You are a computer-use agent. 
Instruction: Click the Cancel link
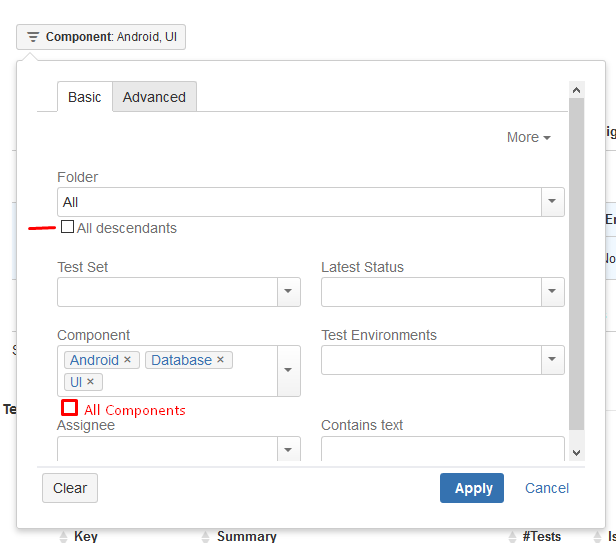[547, 488]
